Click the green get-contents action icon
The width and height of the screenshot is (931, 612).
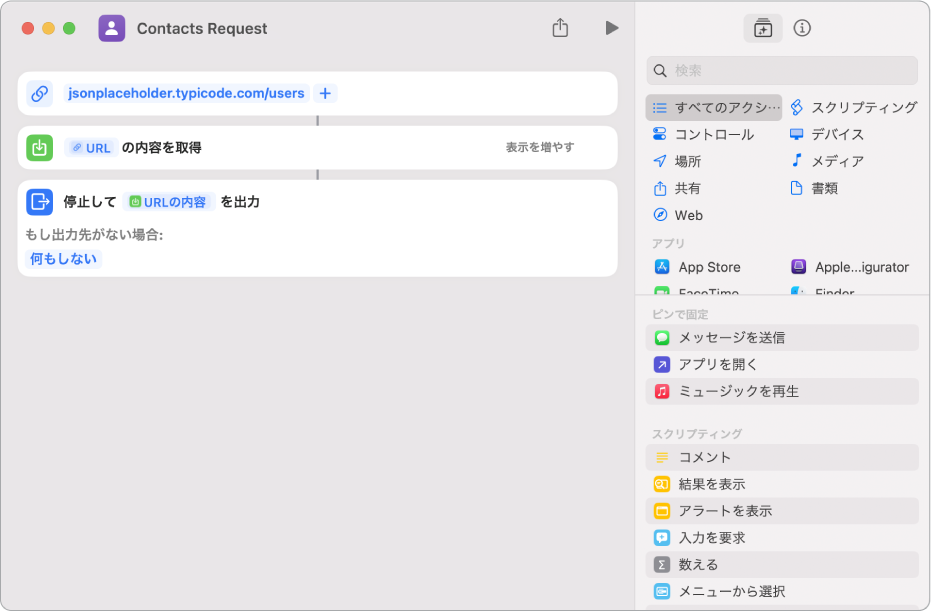tap(40, 148)
